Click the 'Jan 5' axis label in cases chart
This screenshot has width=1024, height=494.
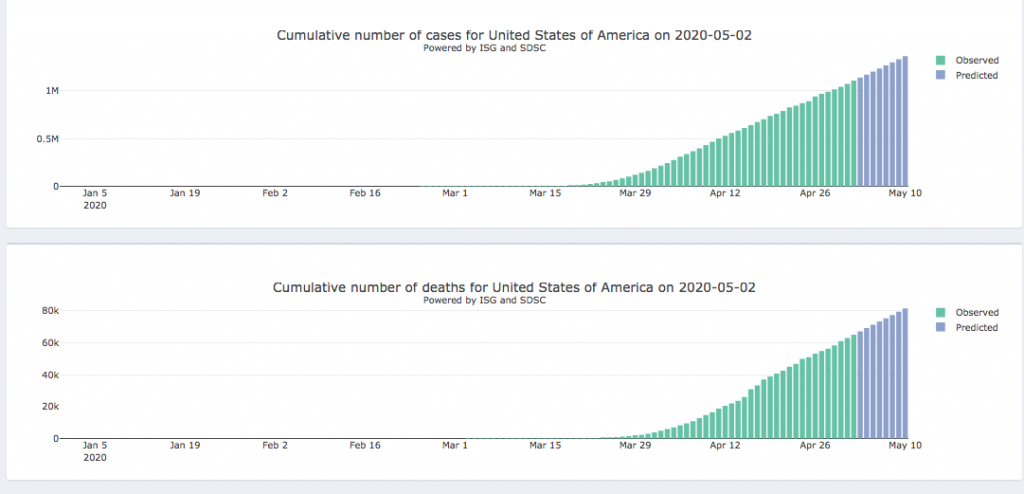[94, 194]
